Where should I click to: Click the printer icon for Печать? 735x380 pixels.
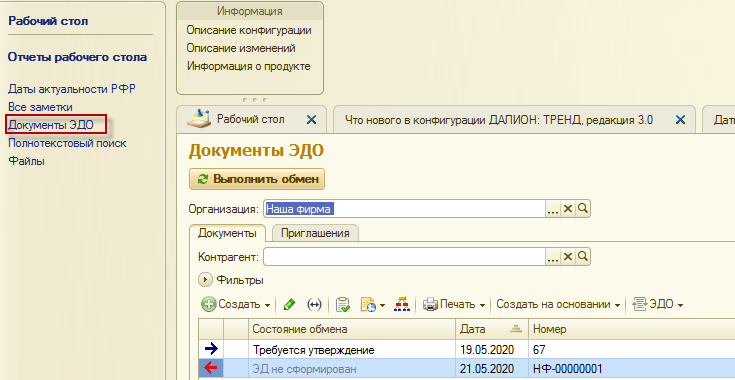430,305
